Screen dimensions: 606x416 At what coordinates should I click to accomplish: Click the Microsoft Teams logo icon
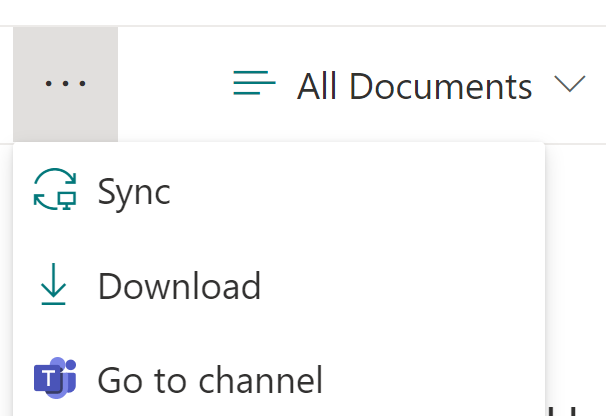(x=54, y=378)
